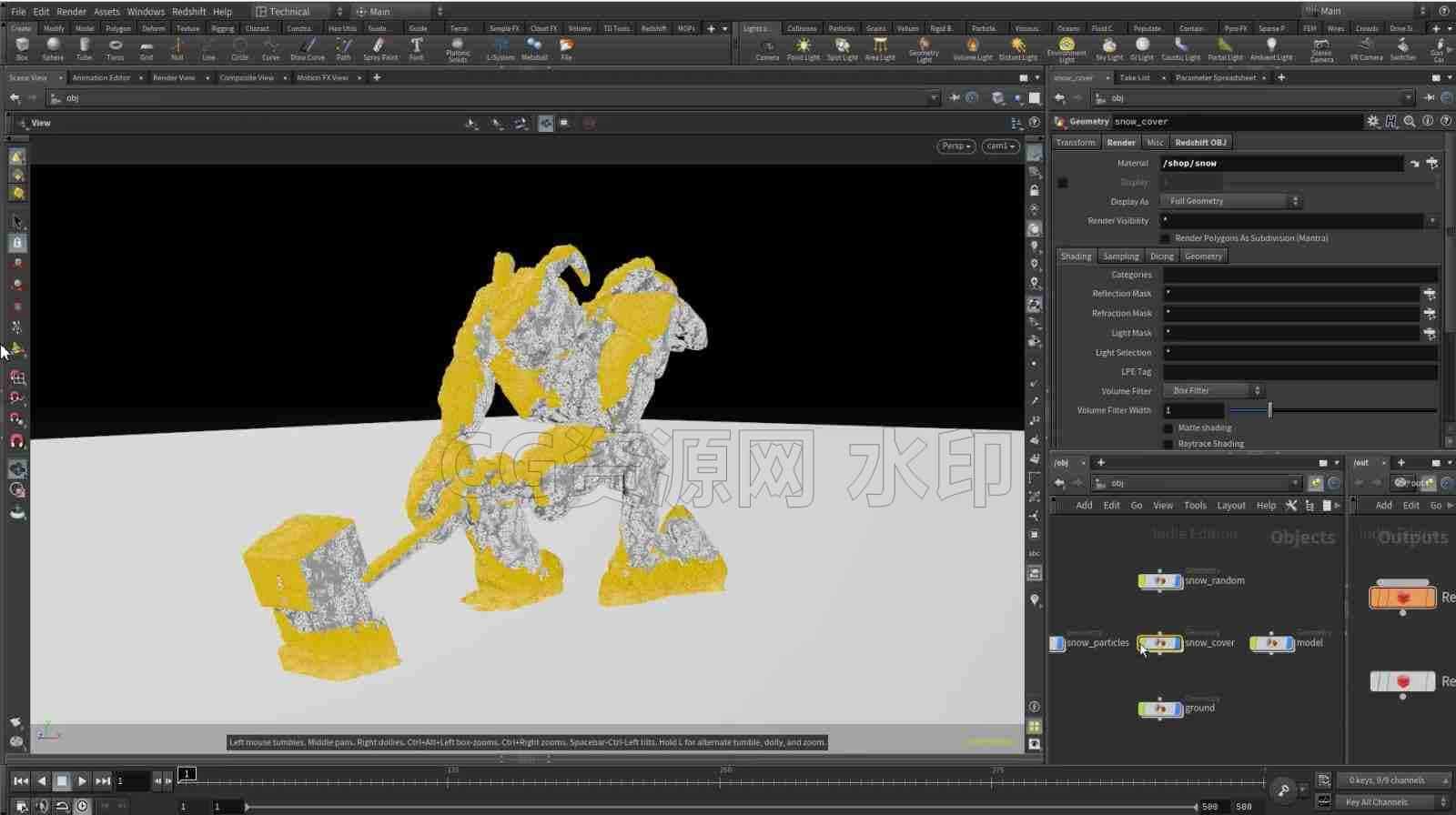Add a Point Light from shelf
Screen dimensions: 1456x815
point(804,49)
